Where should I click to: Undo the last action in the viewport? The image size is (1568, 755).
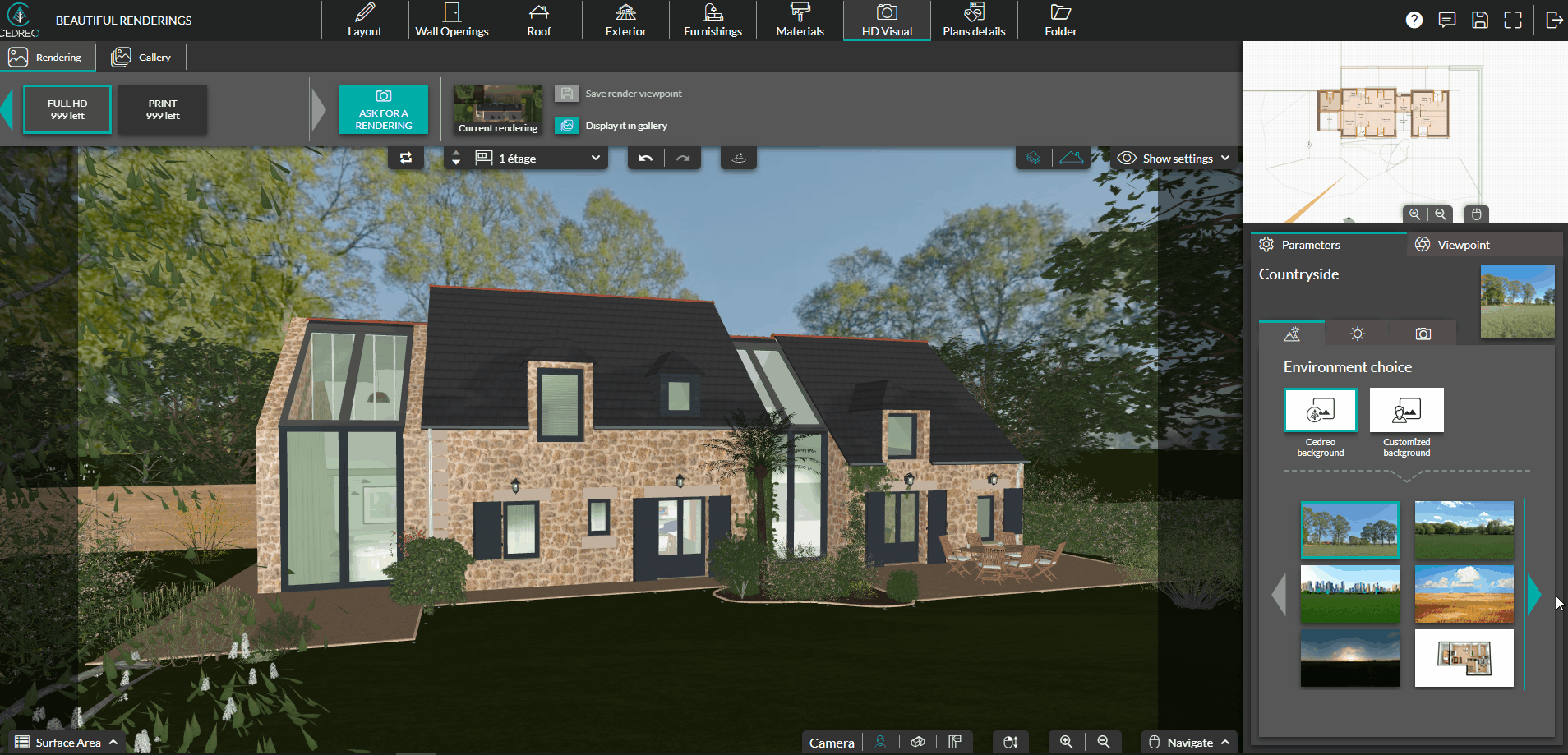(x=645, y=157)
